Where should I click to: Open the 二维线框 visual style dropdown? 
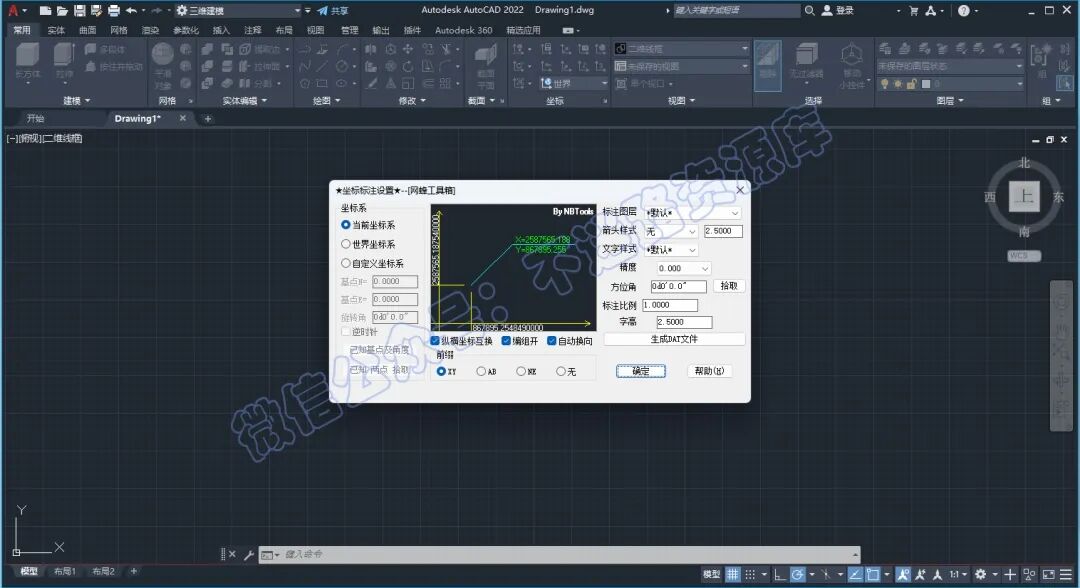pyautogui.click(x=681, y=49)
